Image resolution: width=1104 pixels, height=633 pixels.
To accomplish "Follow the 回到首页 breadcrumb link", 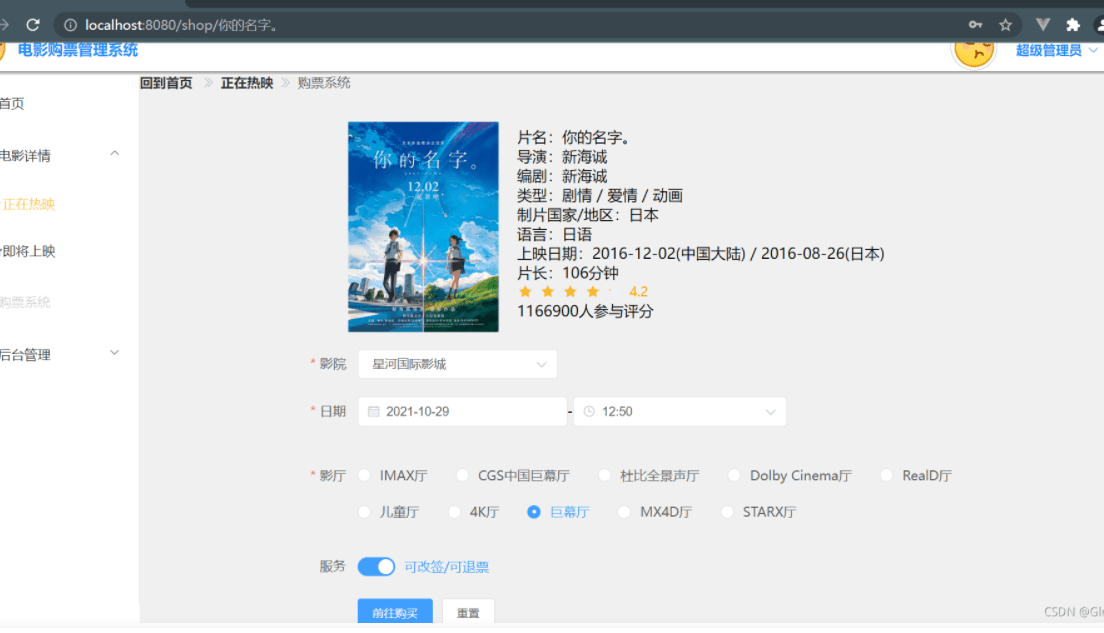I will (x=166, y=83).
